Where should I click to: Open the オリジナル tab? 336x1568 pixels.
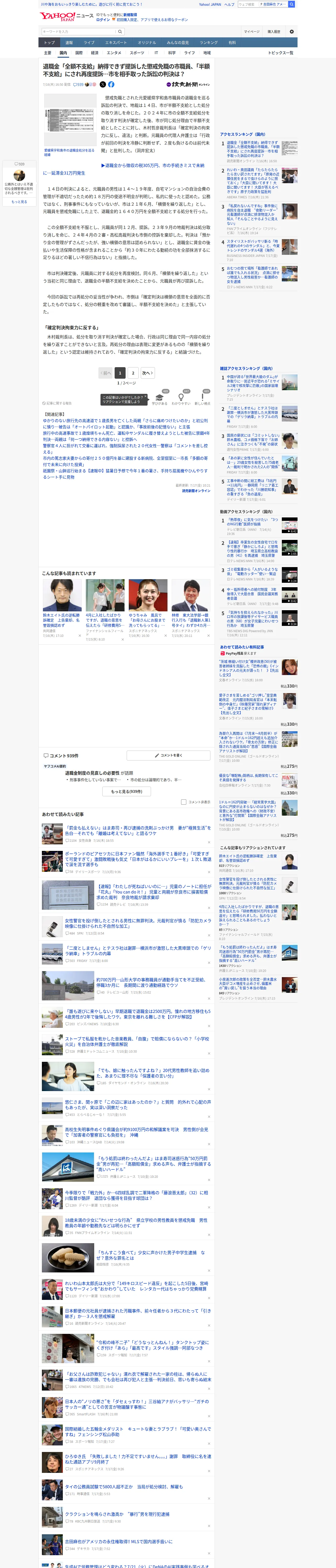pyautogui.click(x=147, y=43)
